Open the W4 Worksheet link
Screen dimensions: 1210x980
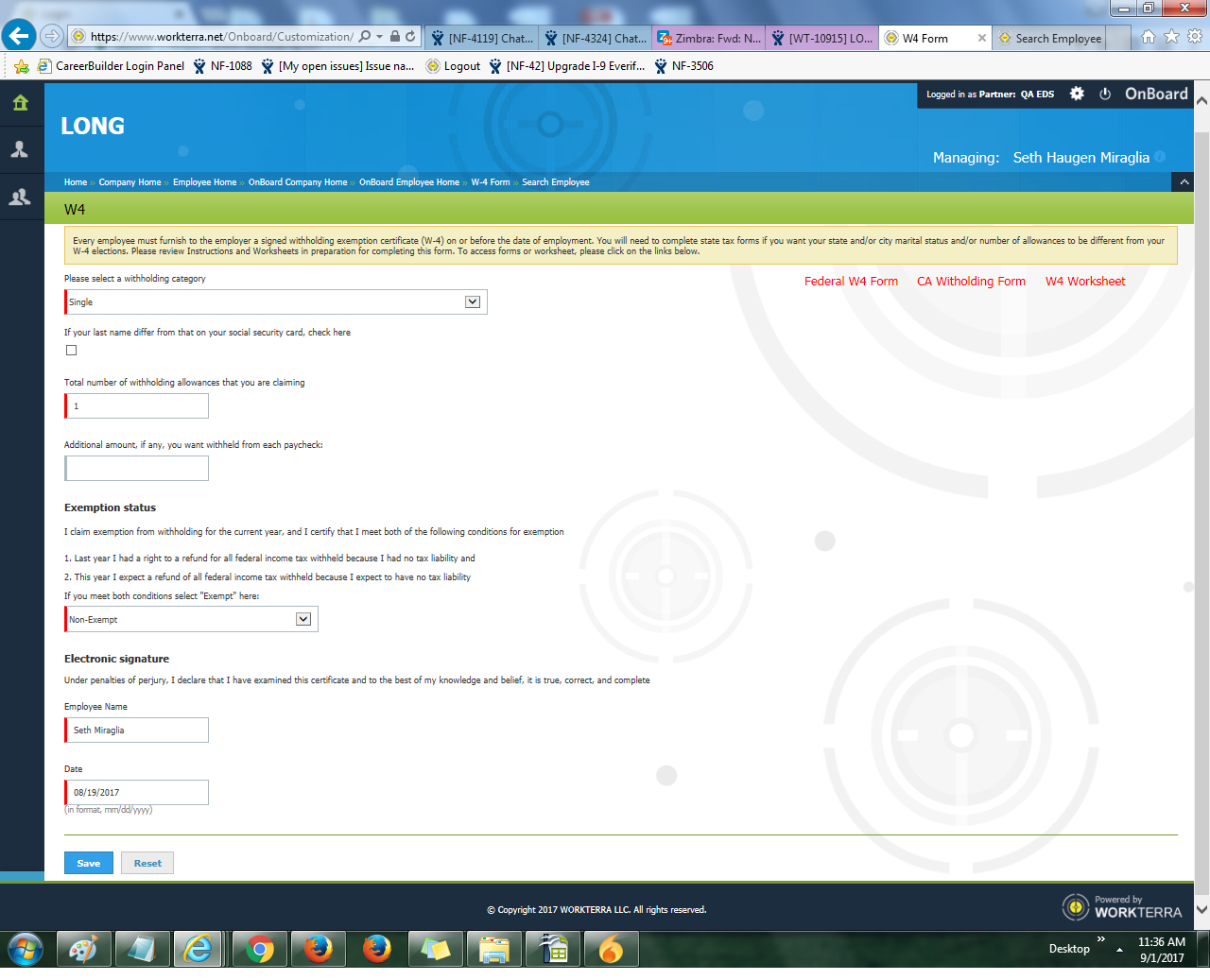point(1085,281)
